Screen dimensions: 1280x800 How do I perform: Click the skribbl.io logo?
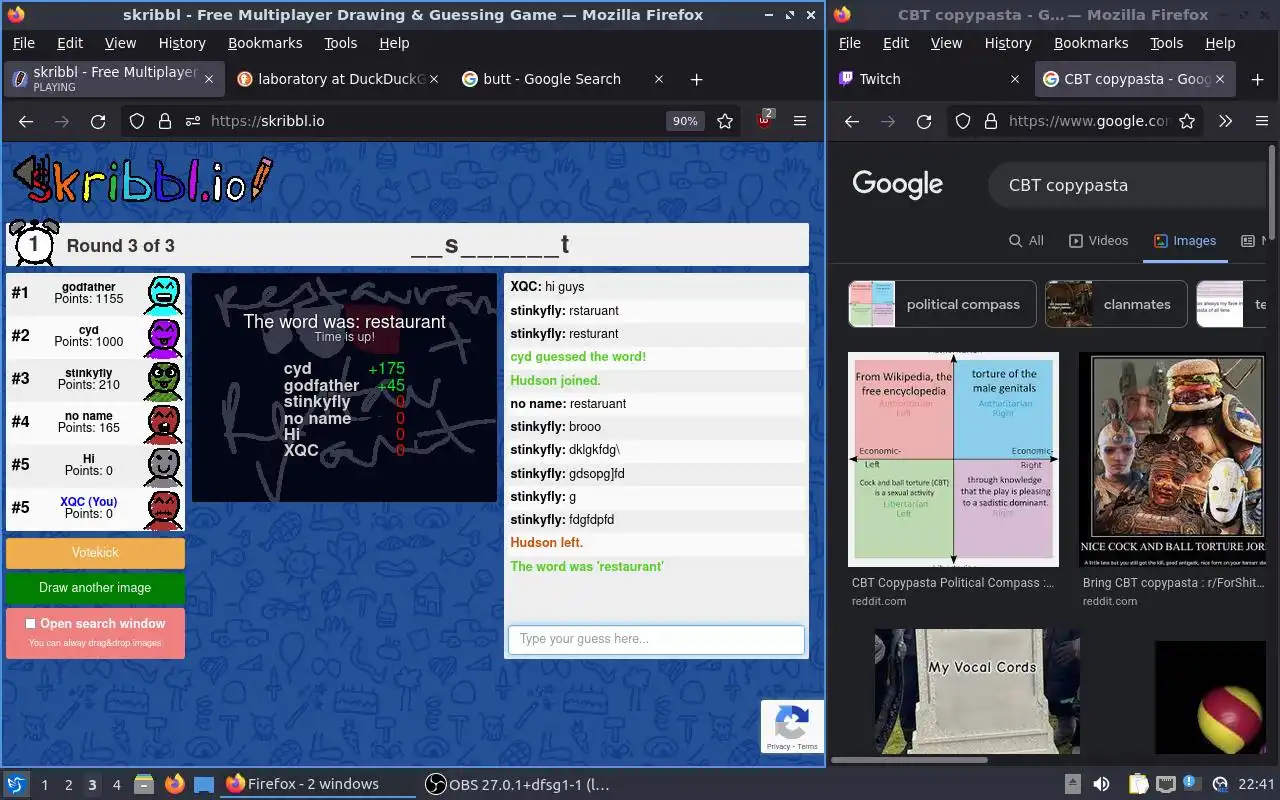tap(141, 180)
